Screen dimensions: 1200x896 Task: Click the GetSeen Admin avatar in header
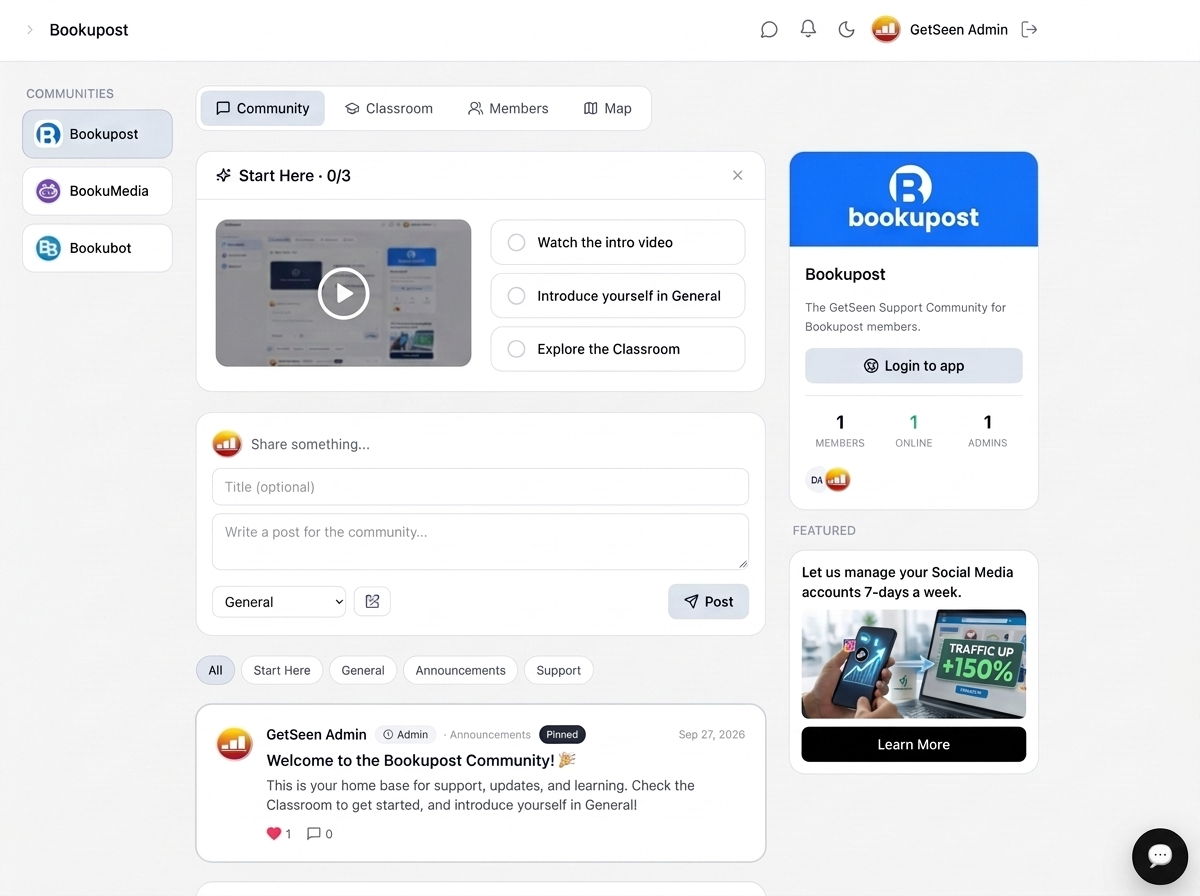click(886, 30)
